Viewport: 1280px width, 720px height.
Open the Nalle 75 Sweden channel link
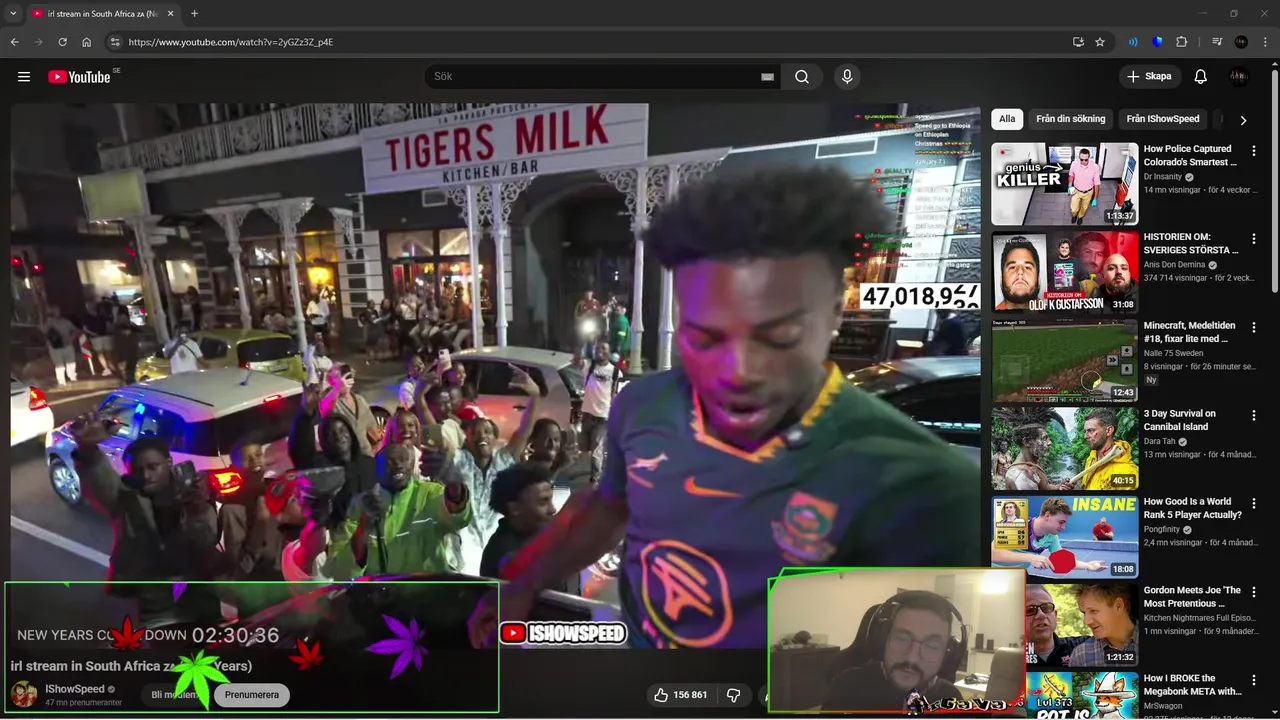point(1174,353)
